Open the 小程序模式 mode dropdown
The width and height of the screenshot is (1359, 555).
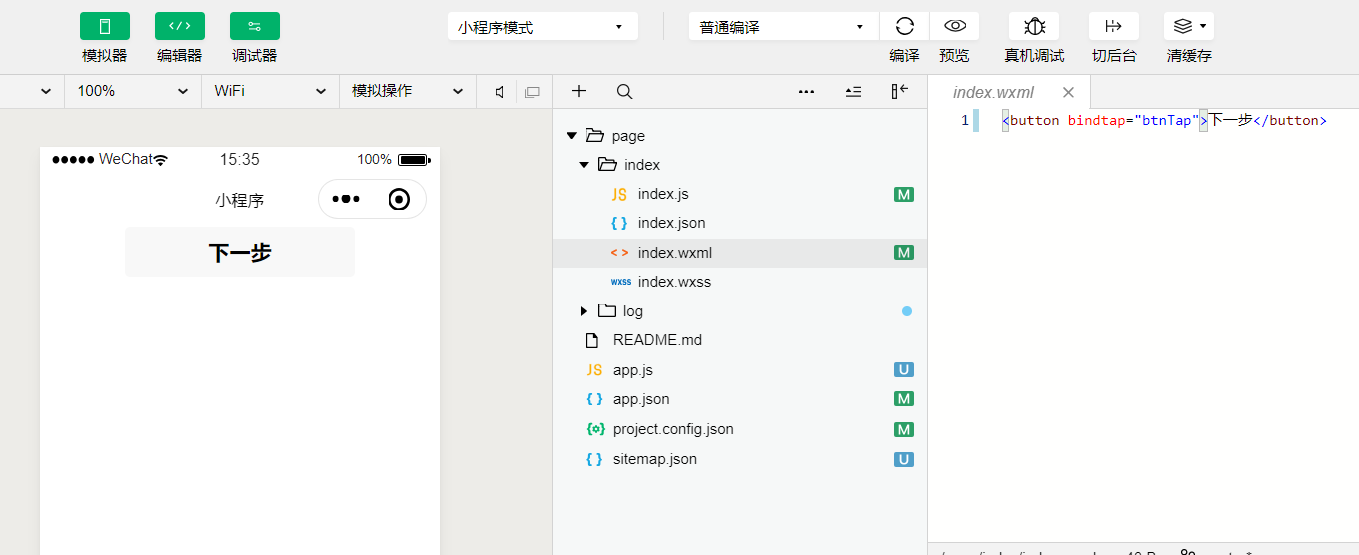click(x=543, y=27)
